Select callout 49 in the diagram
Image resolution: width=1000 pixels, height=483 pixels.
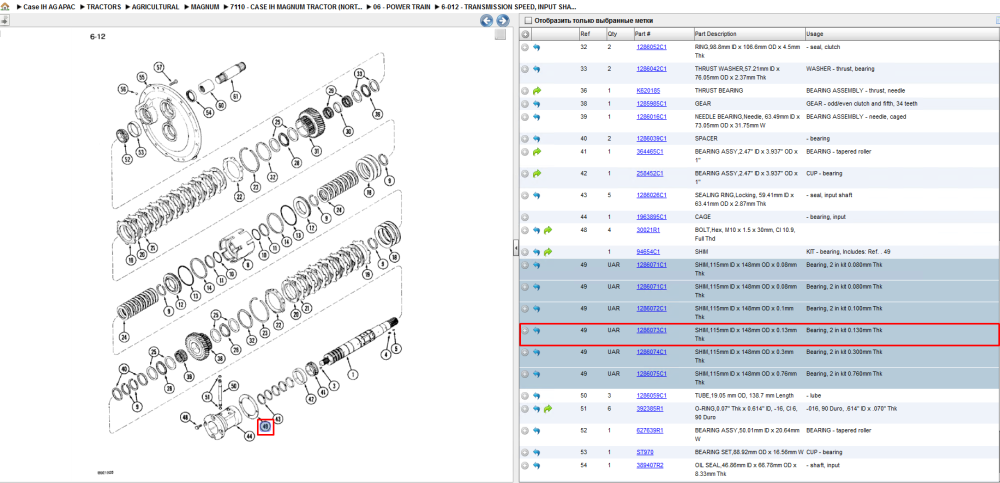click(266, 426)
